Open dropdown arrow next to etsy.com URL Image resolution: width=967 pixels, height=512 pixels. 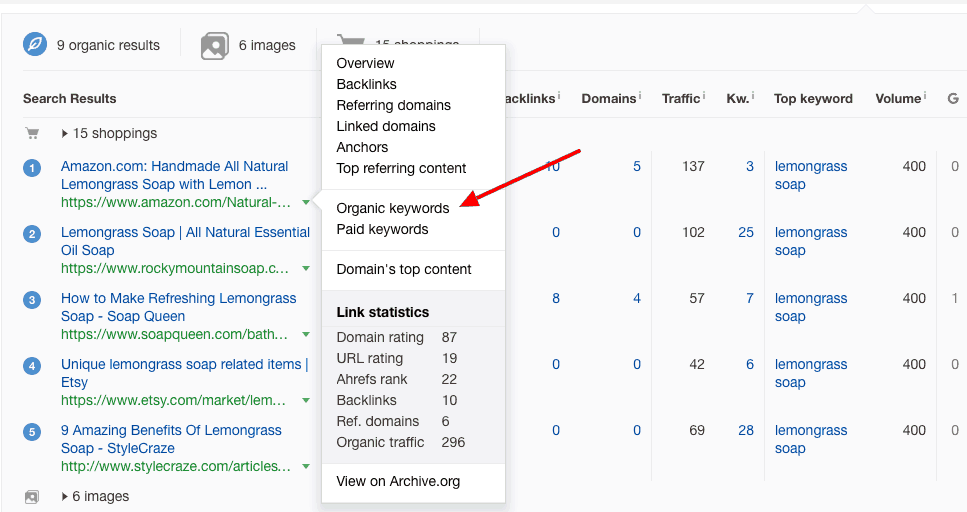(306, 400)
